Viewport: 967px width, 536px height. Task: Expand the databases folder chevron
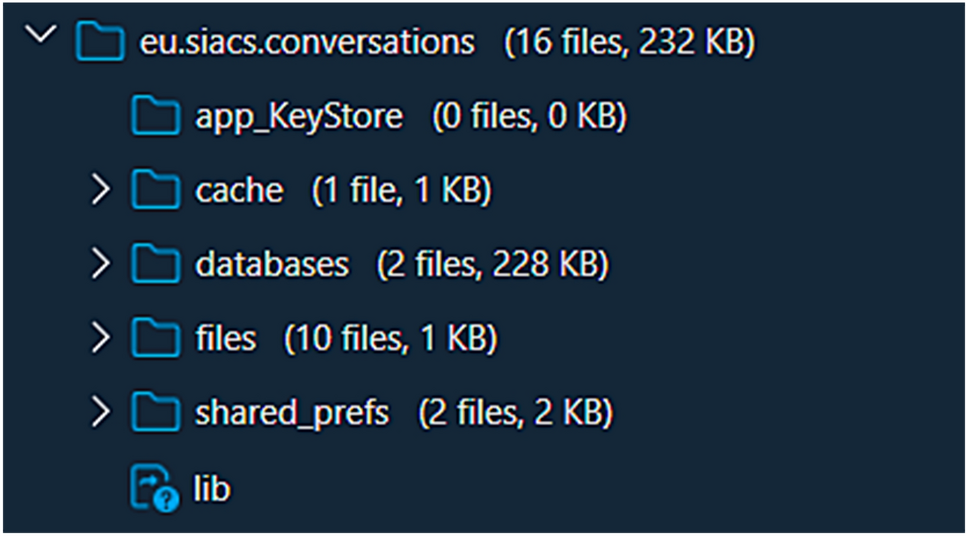point(99,264)
